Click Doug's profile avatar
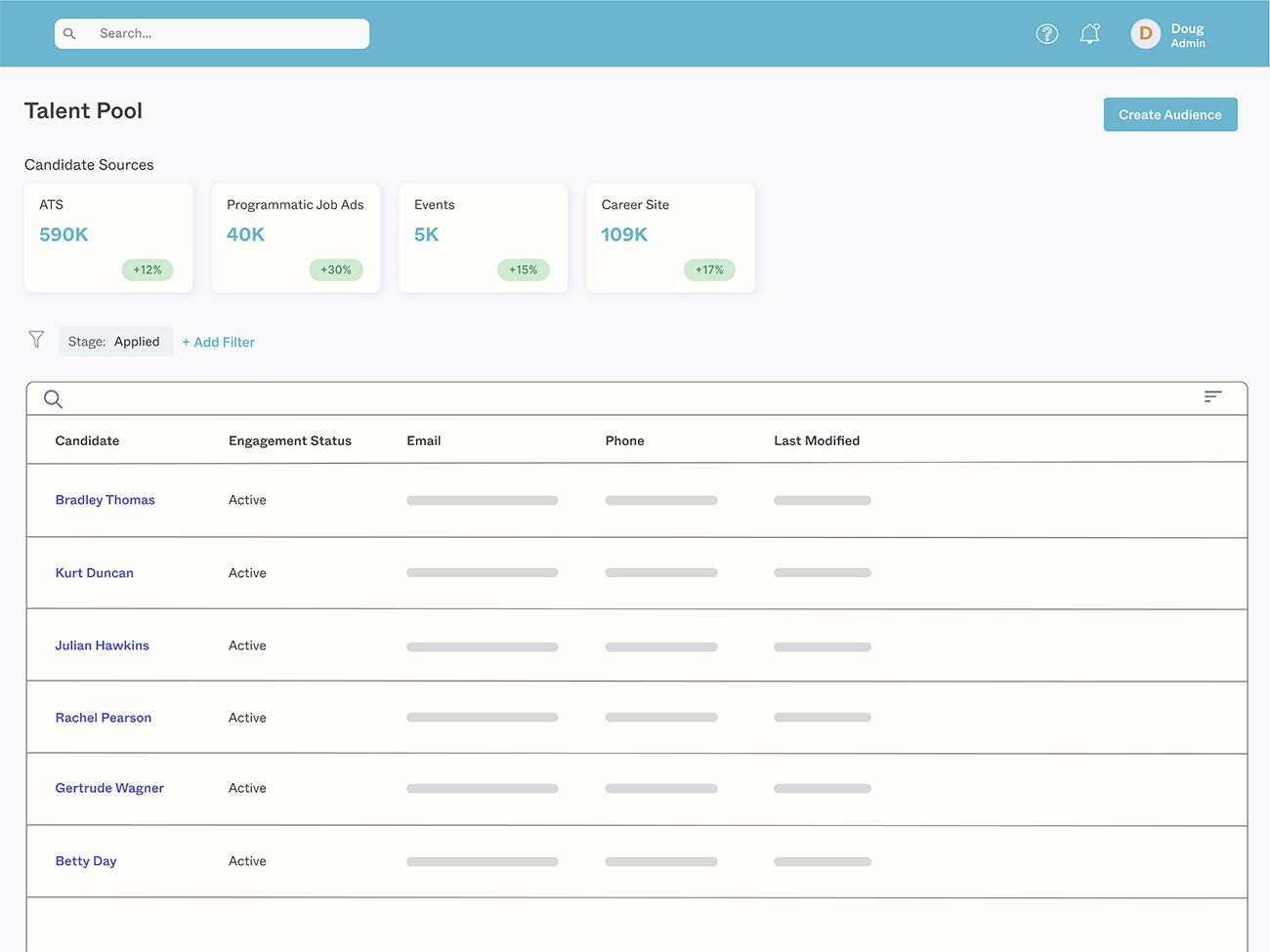Screen dimensions: 1270x952 (1145, 34)
